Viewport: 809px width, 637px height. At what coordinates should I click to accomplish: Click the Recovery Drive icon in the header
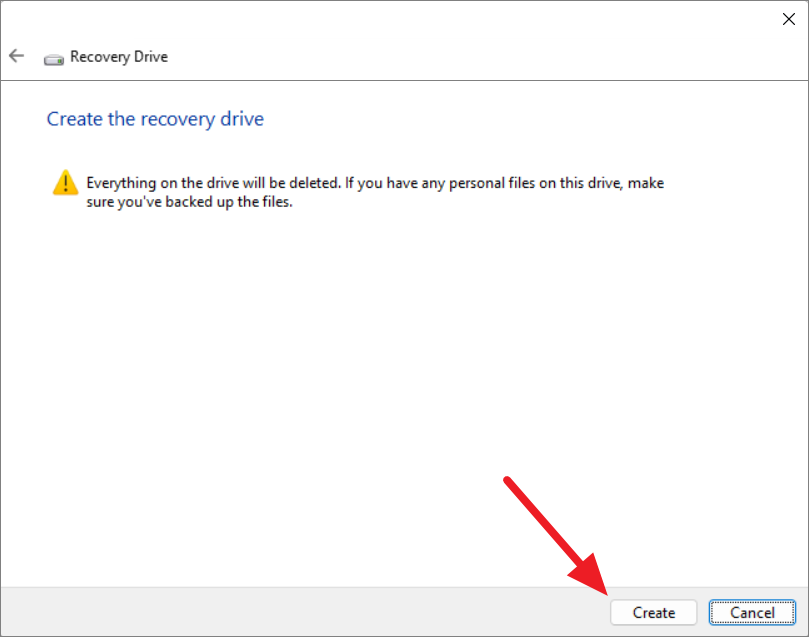click(54, 60)
